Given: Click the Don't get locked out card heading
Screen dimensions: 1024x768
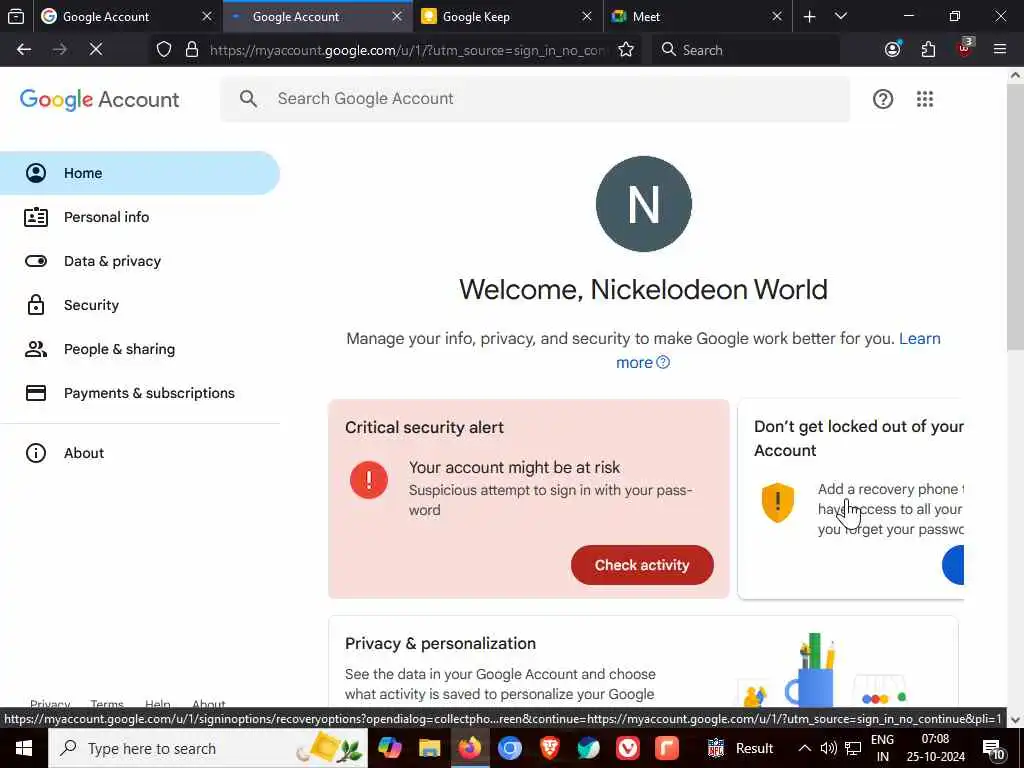Looking at the screenshot, I should pos(858,438).
